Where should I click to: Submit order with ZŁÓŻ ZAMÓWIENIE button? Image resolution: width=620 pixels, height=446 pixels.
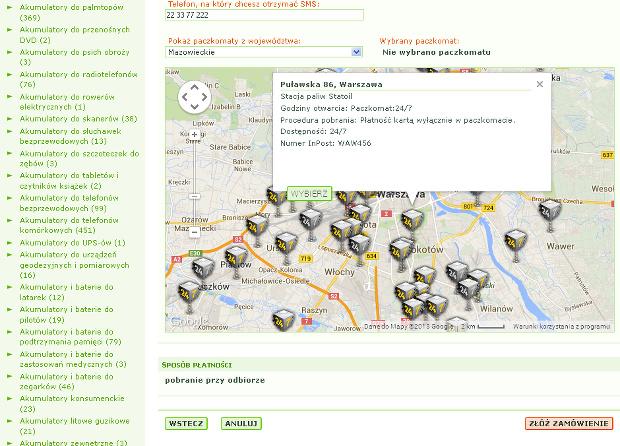pos(569,423)
